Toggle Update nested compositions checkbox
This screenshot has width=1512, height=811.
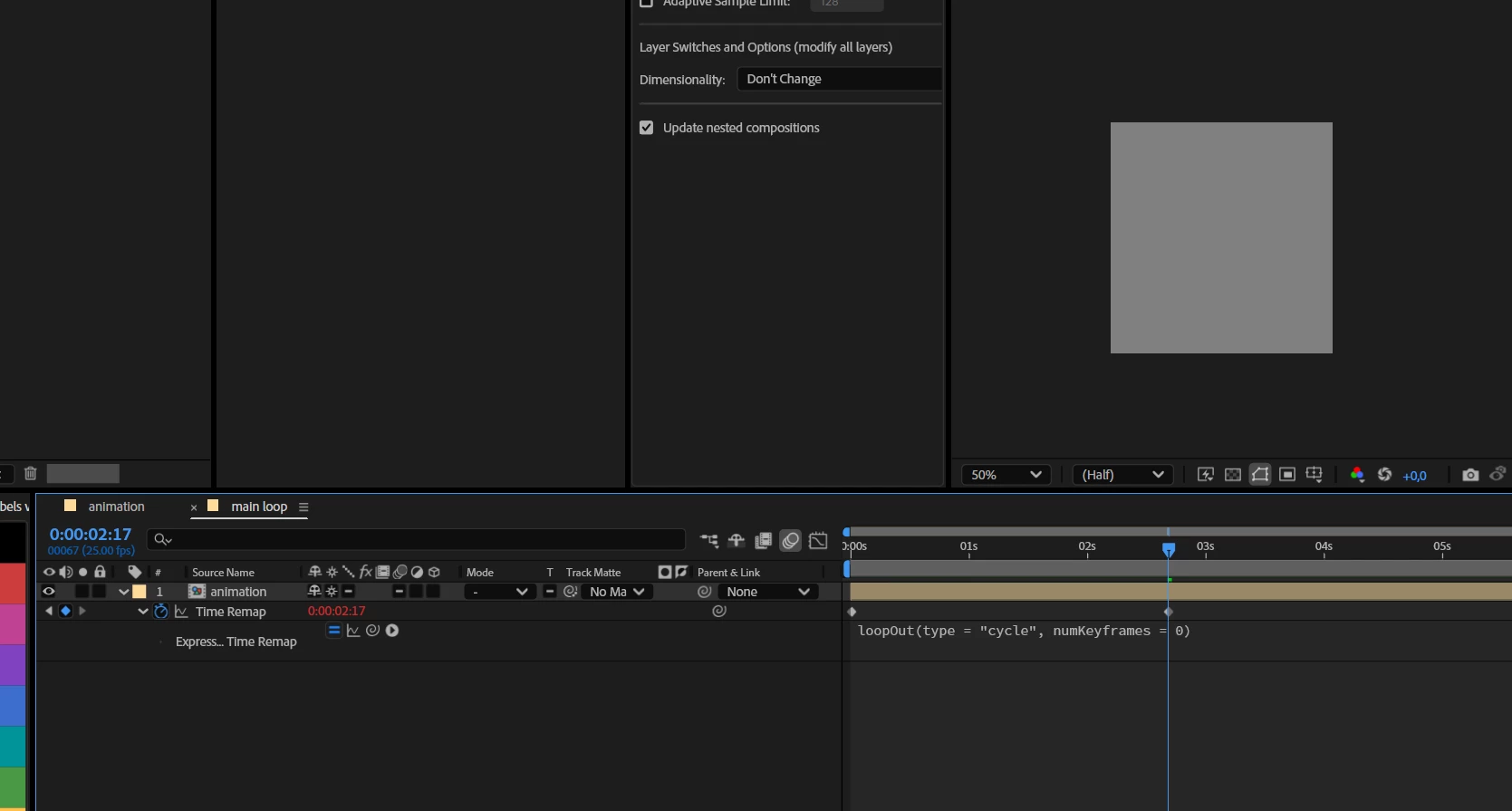646,128
